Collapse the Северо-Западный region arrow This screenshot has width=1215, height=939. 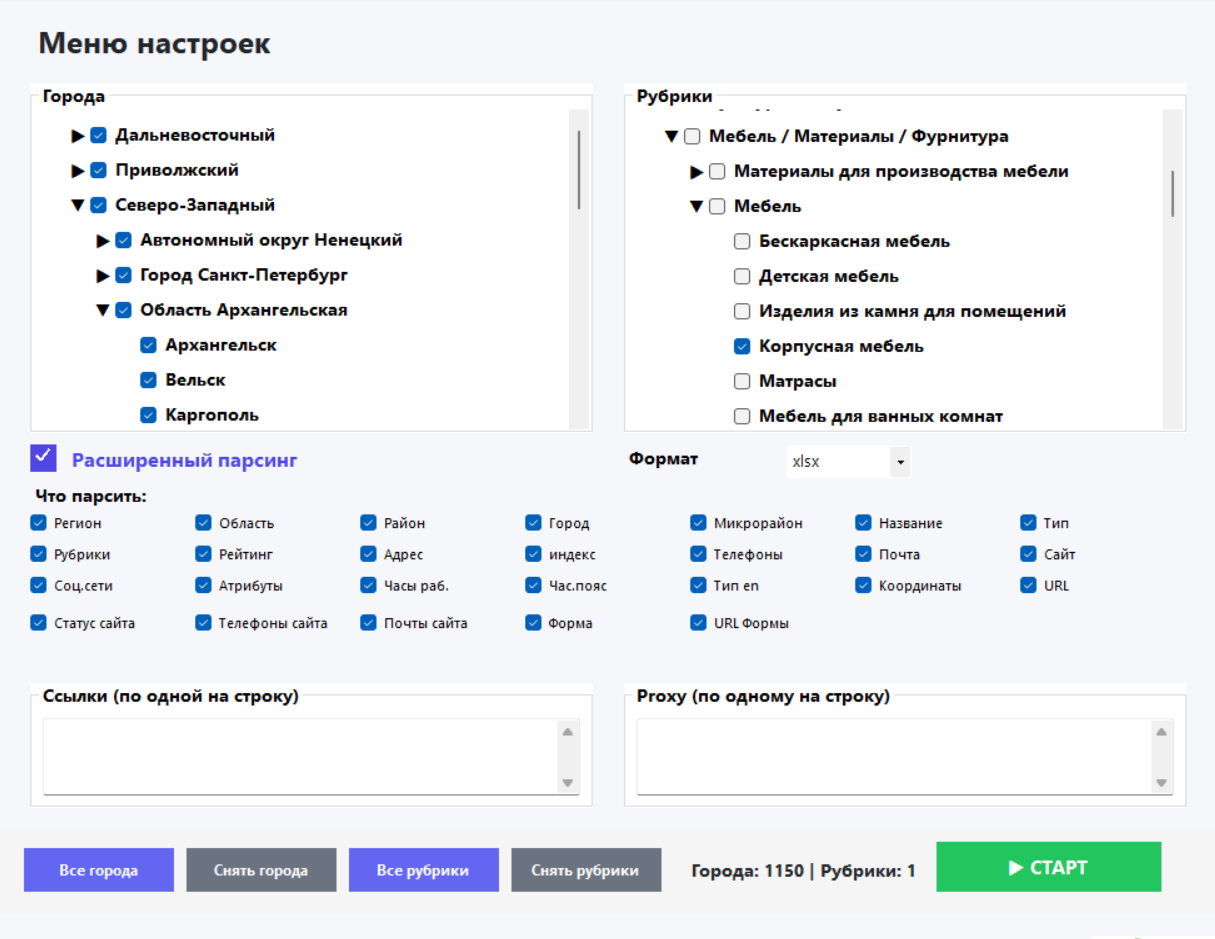point(78,206)
